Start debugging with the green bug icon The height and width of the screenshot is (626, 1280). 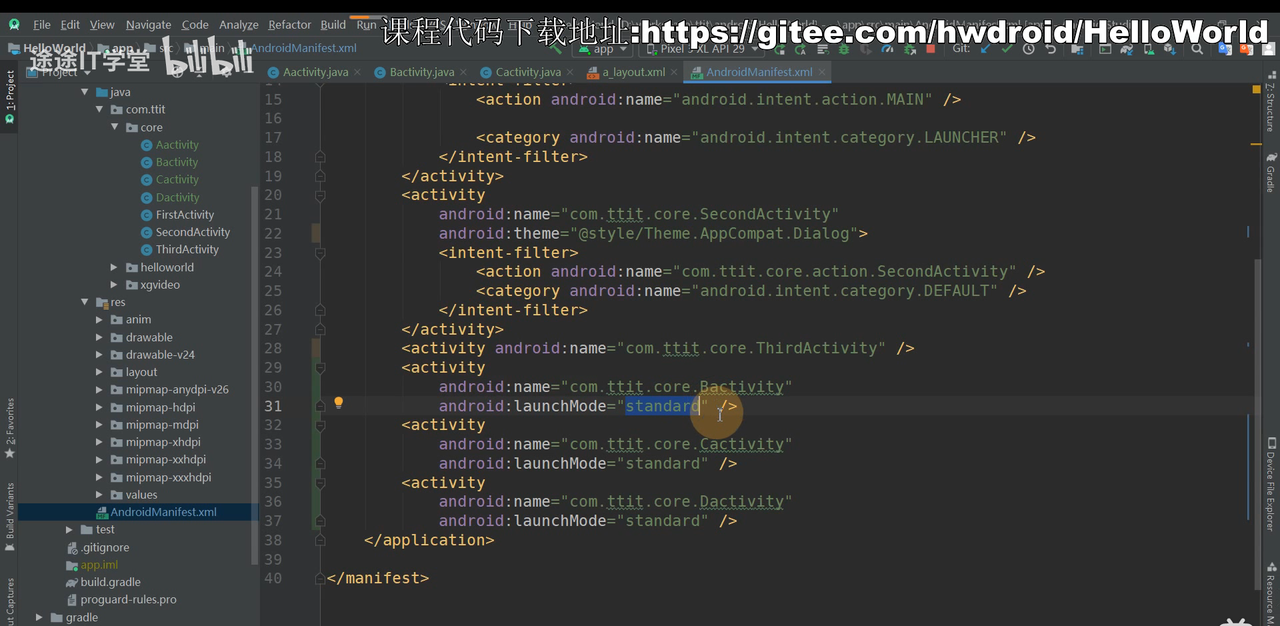click(x=844, y=48)
